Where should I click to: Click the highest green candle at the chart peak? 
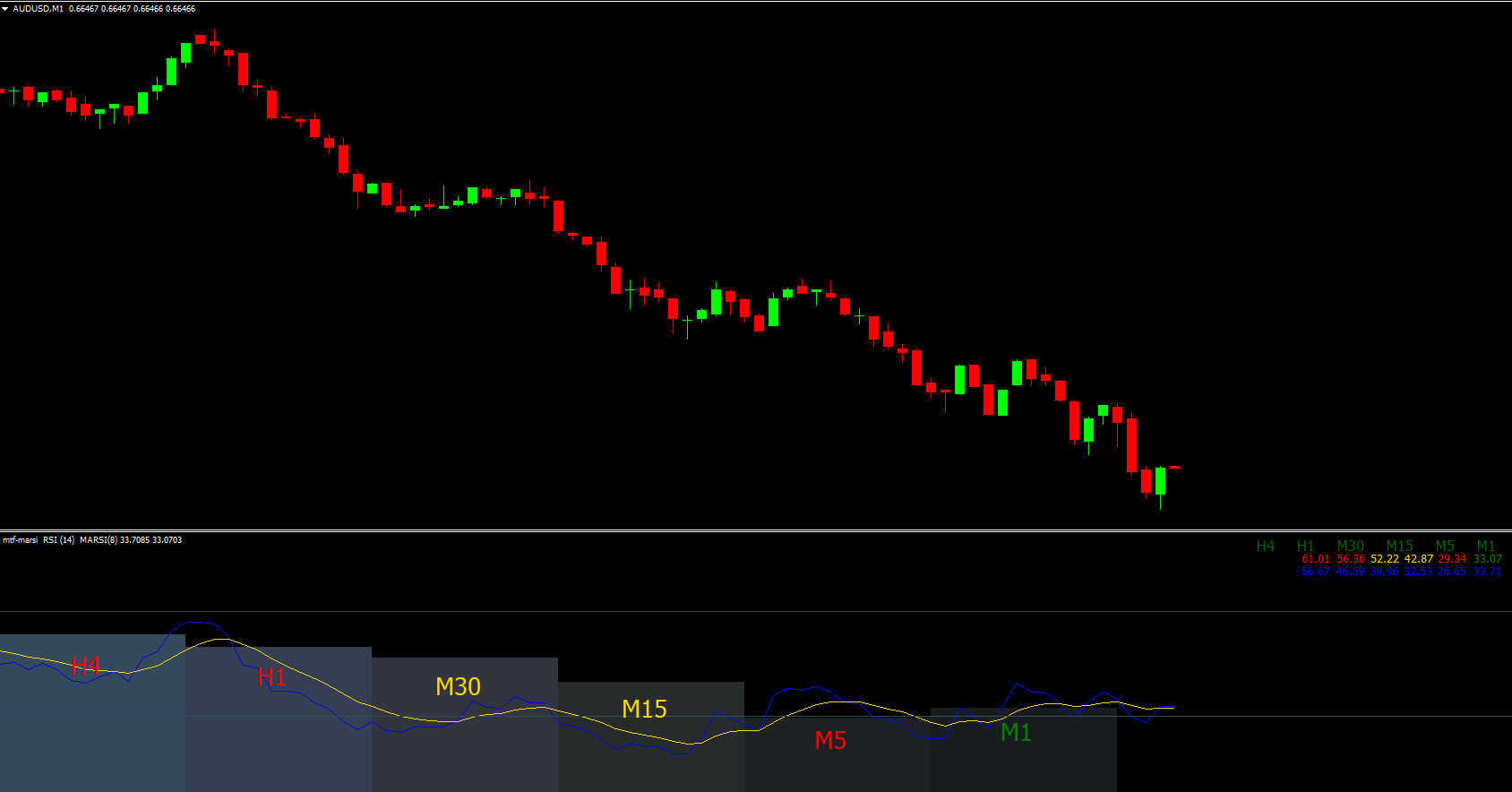pyautogui.click(x=186, y=53)
